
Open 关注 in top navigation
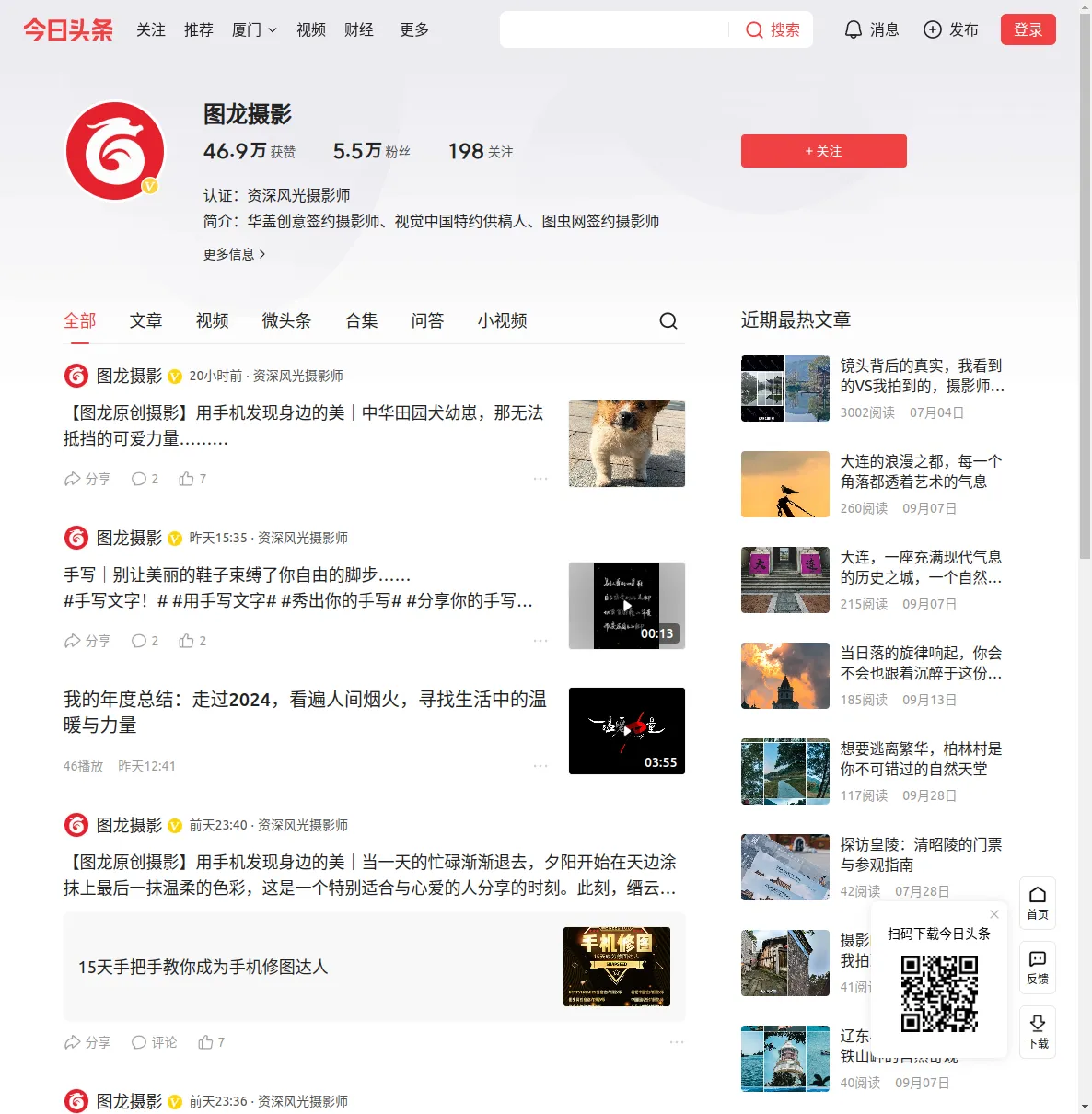[151, 30]
